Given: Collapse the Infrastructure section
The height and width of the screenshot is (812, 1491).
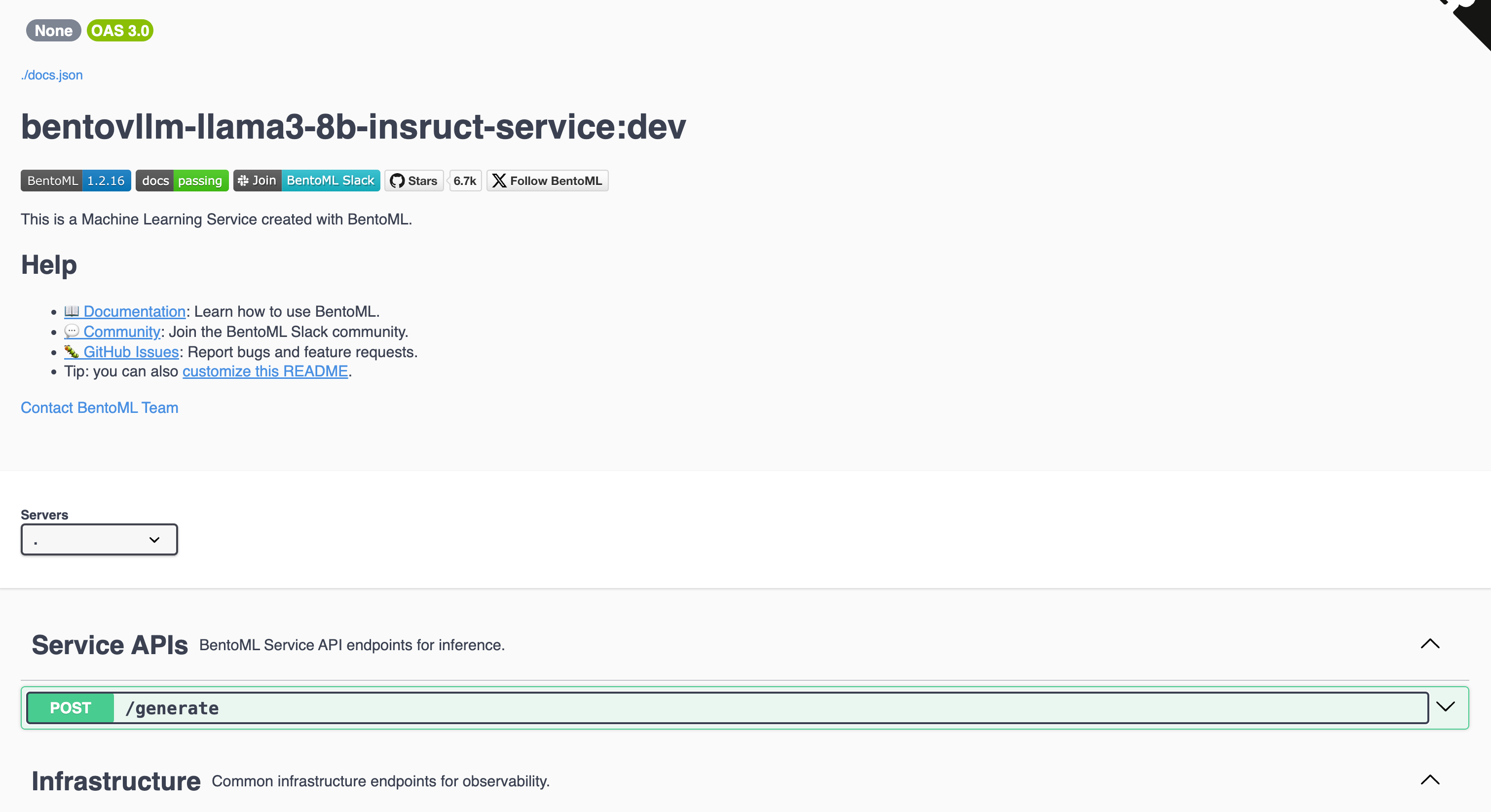Looking at the screenshot, I should pyautogui.click(x=1430, y=779).
